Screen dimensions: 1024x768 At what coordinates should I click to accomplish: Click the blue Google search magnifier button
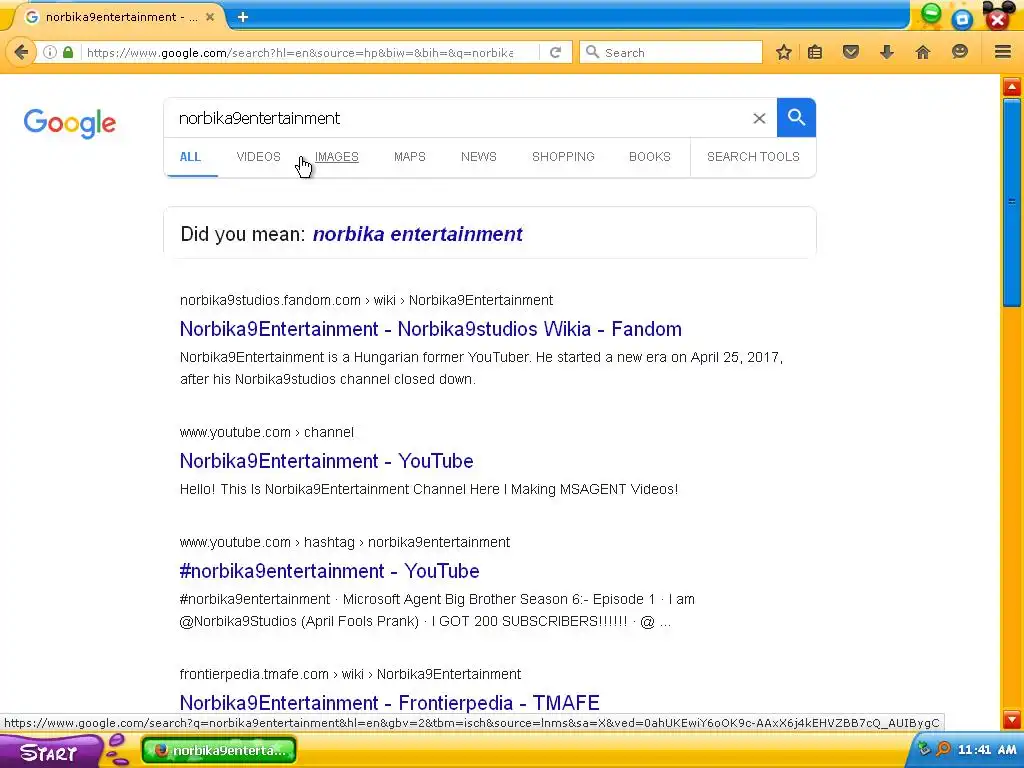coord(796,118)
